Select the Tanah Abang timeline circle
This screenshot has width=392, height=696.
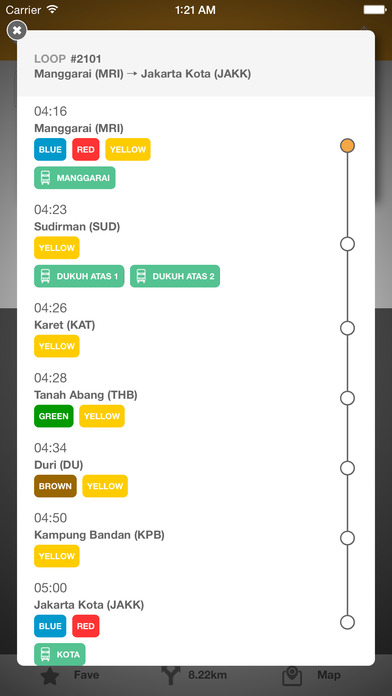(347, 398)
